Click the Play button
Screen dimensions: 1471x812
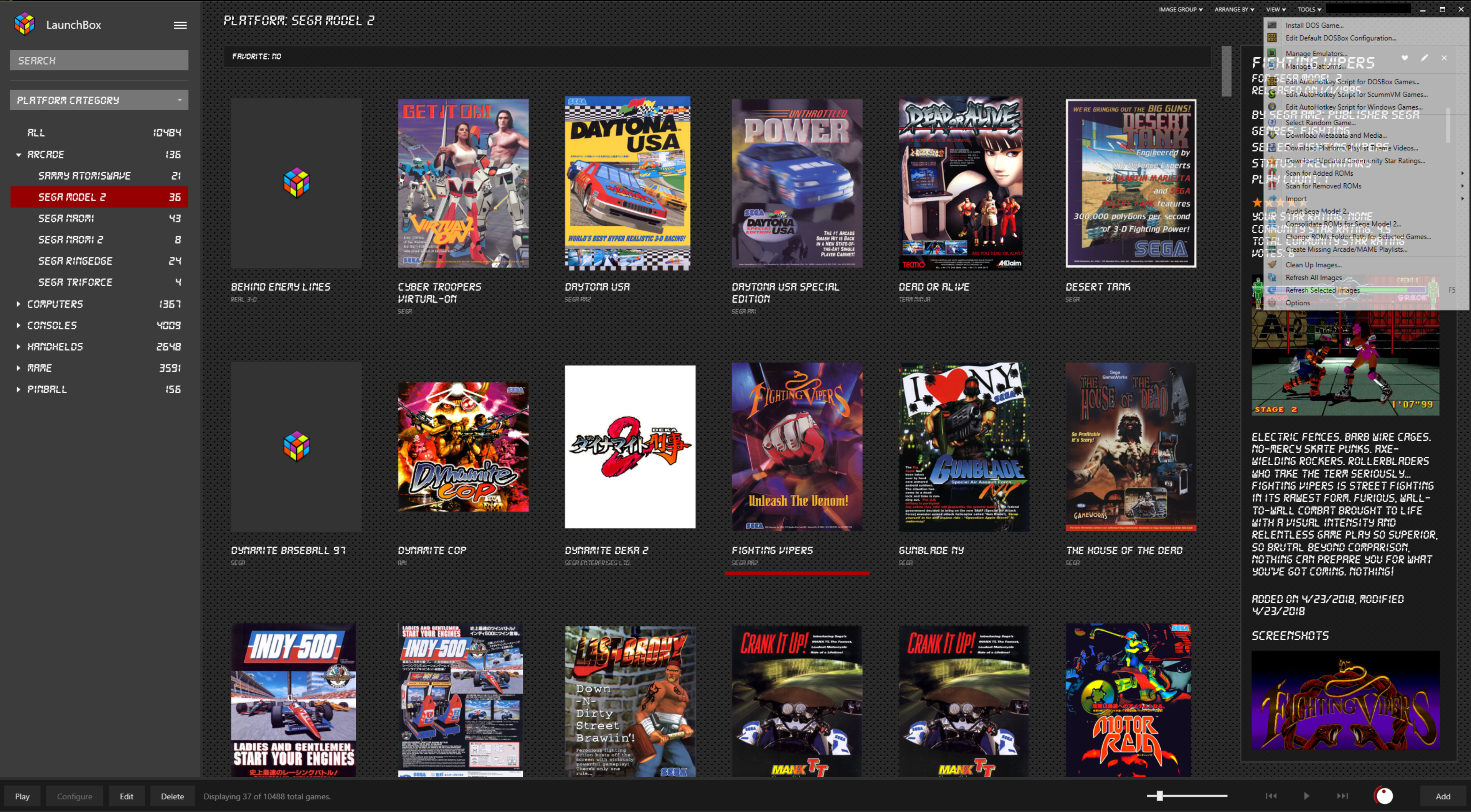22,796
